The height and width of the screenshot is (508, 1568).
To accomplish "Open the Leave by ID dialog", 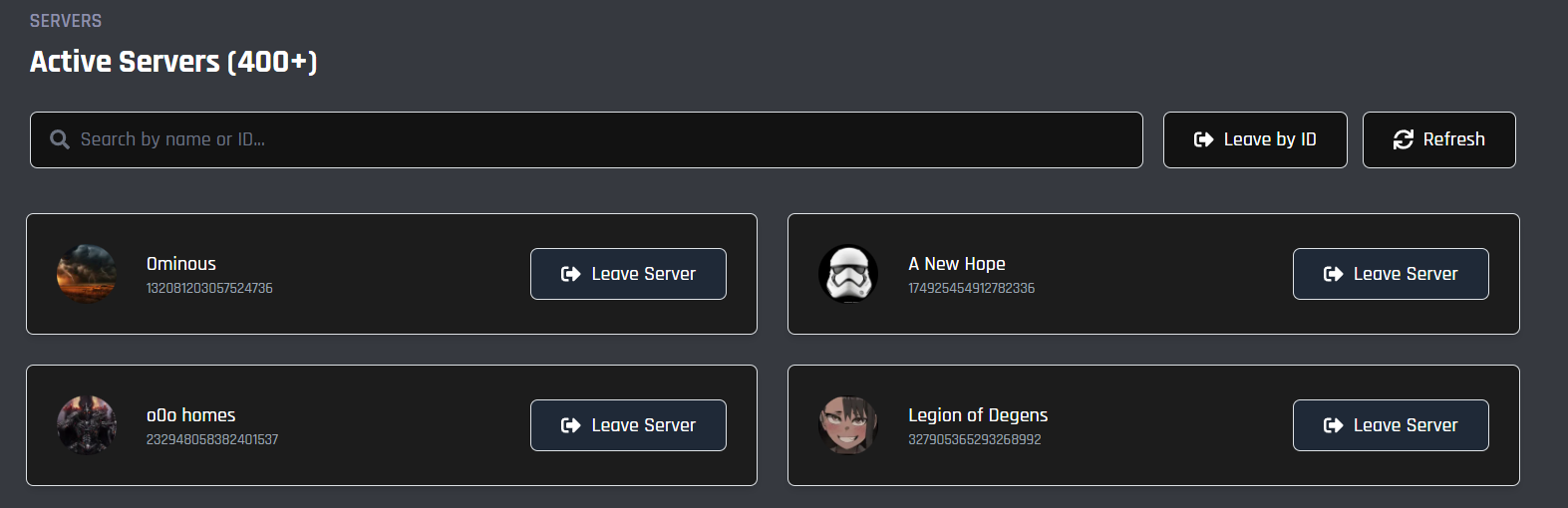I will tap(1255, 139).
